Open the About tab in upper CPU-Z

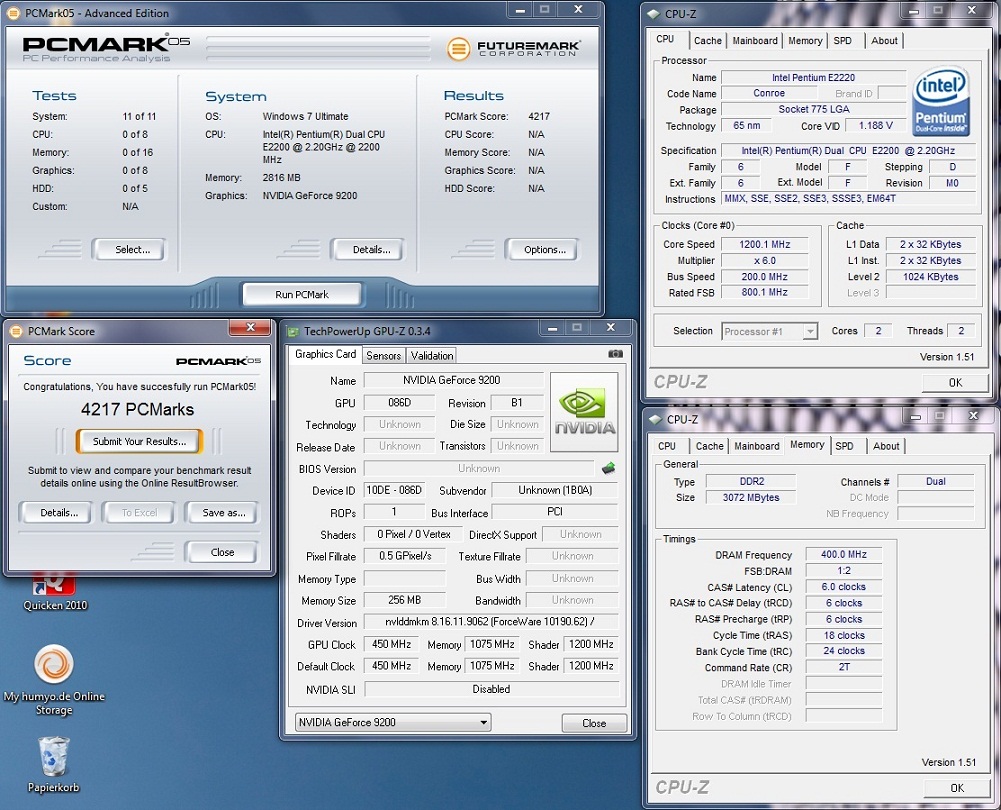[x=884, y=41]
